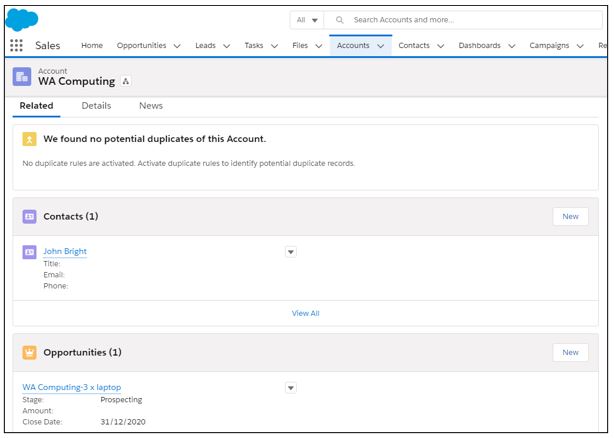
Task: Click New button in Contacts section
Action: pos(570,216)
